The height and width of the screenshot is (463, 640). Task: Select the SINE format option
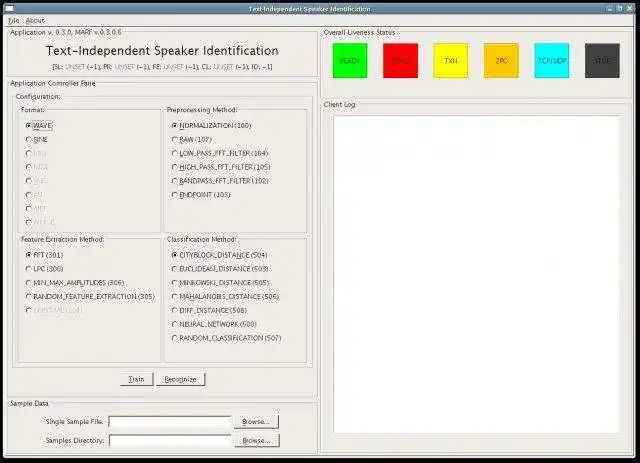click(37, 140)
